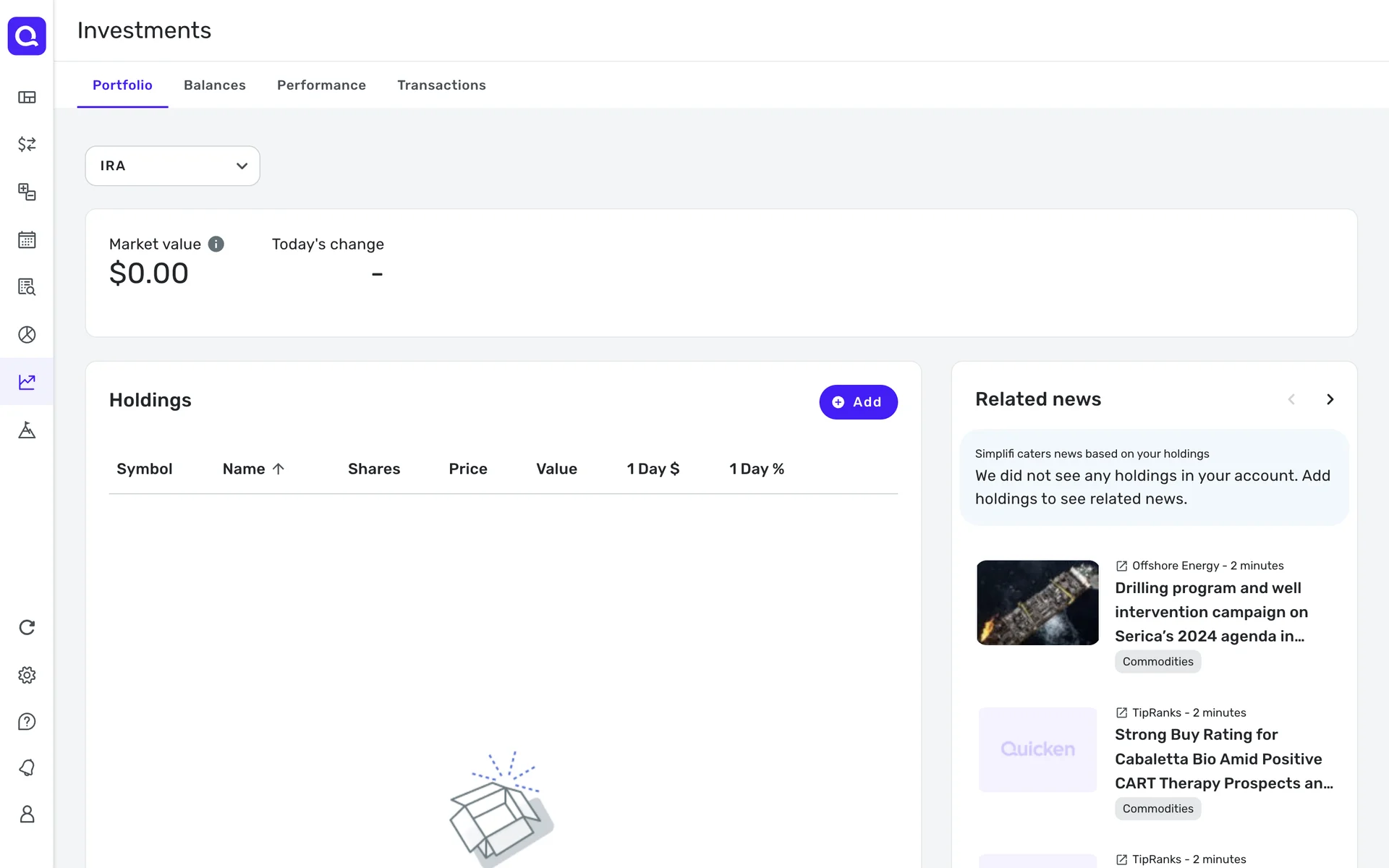
Task: Open the help question mark icon
Action: (27, 721)
